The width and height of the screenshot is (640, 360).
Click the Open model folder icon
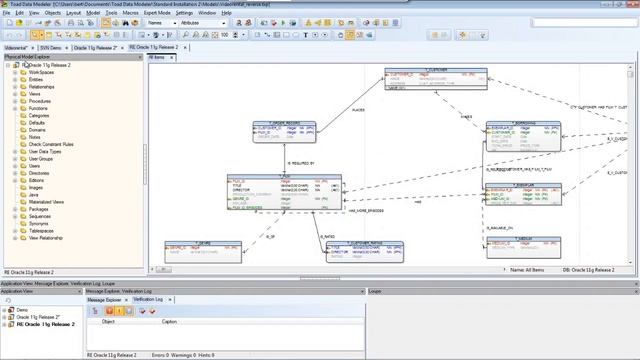tap(19, 23)
